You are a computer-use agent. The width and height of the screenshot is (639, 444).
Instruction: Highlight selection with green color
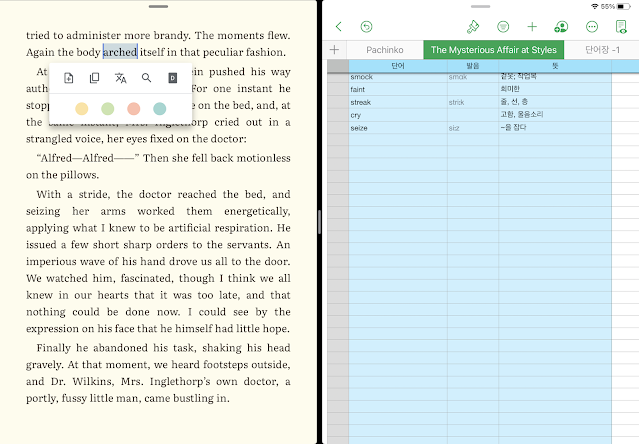[x=108, y=109]
